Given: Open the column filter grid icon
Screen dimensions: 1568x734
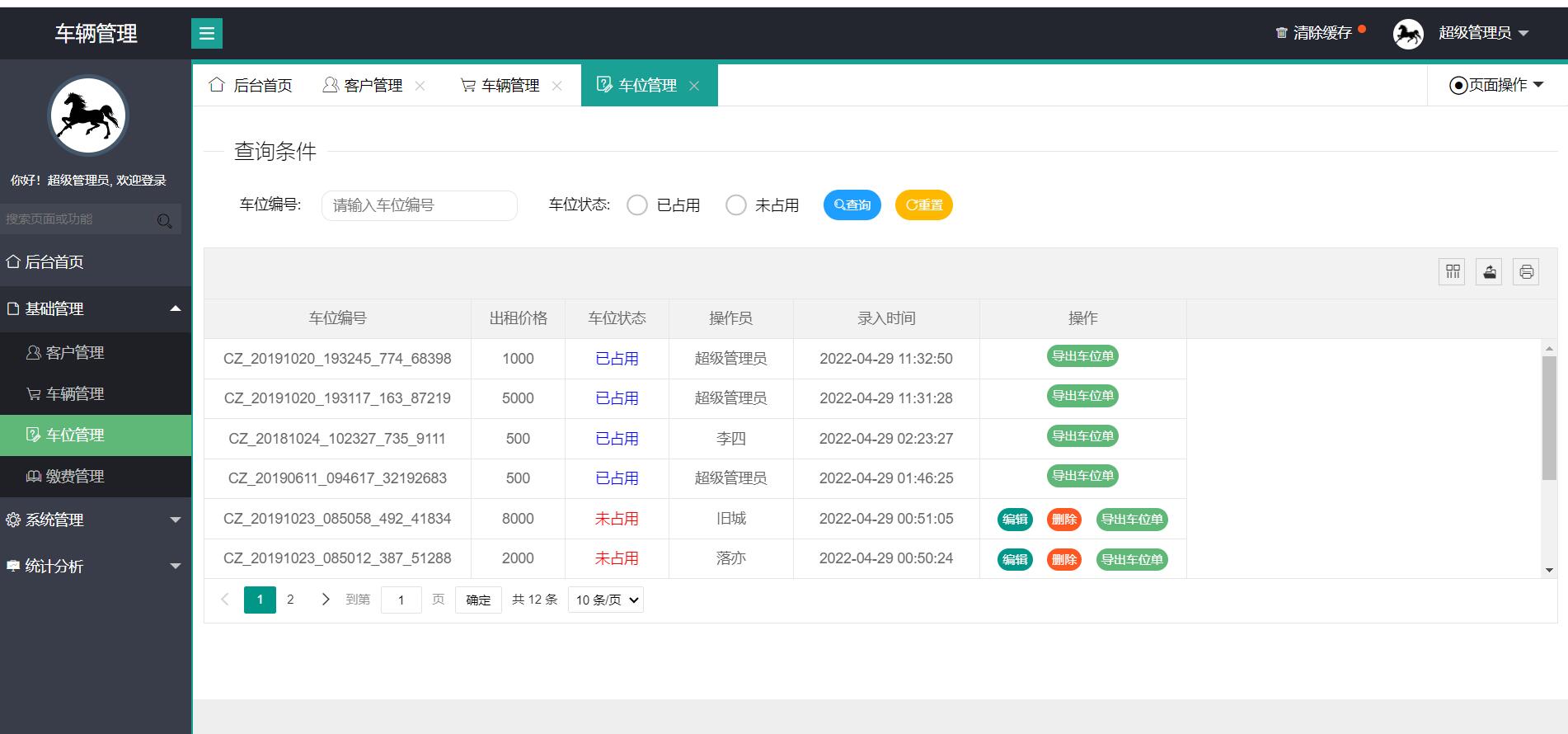Looking at the screenshot, I should tap(1453, 271).
